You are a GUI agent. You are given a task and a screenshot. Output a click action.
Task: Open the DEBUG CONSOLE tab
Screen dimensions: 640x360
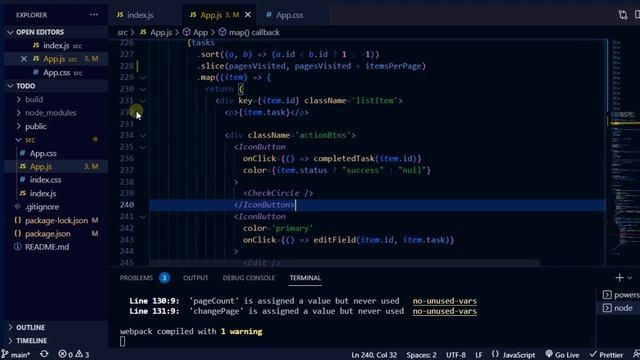point(249,278)
